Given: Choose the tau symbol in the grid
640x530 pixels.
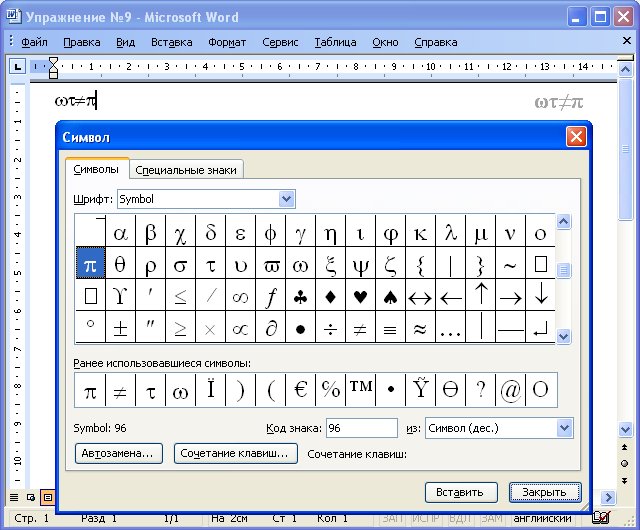Looking at the screenshot, I should [211, 263].
